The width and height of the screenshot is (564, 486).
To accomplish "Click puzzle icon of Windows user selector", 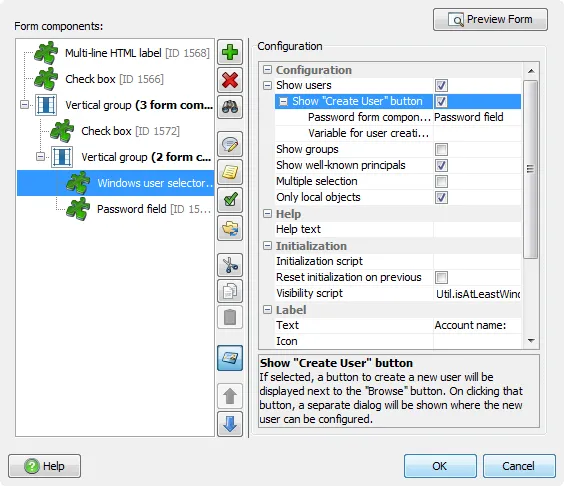I will (78, 183).
